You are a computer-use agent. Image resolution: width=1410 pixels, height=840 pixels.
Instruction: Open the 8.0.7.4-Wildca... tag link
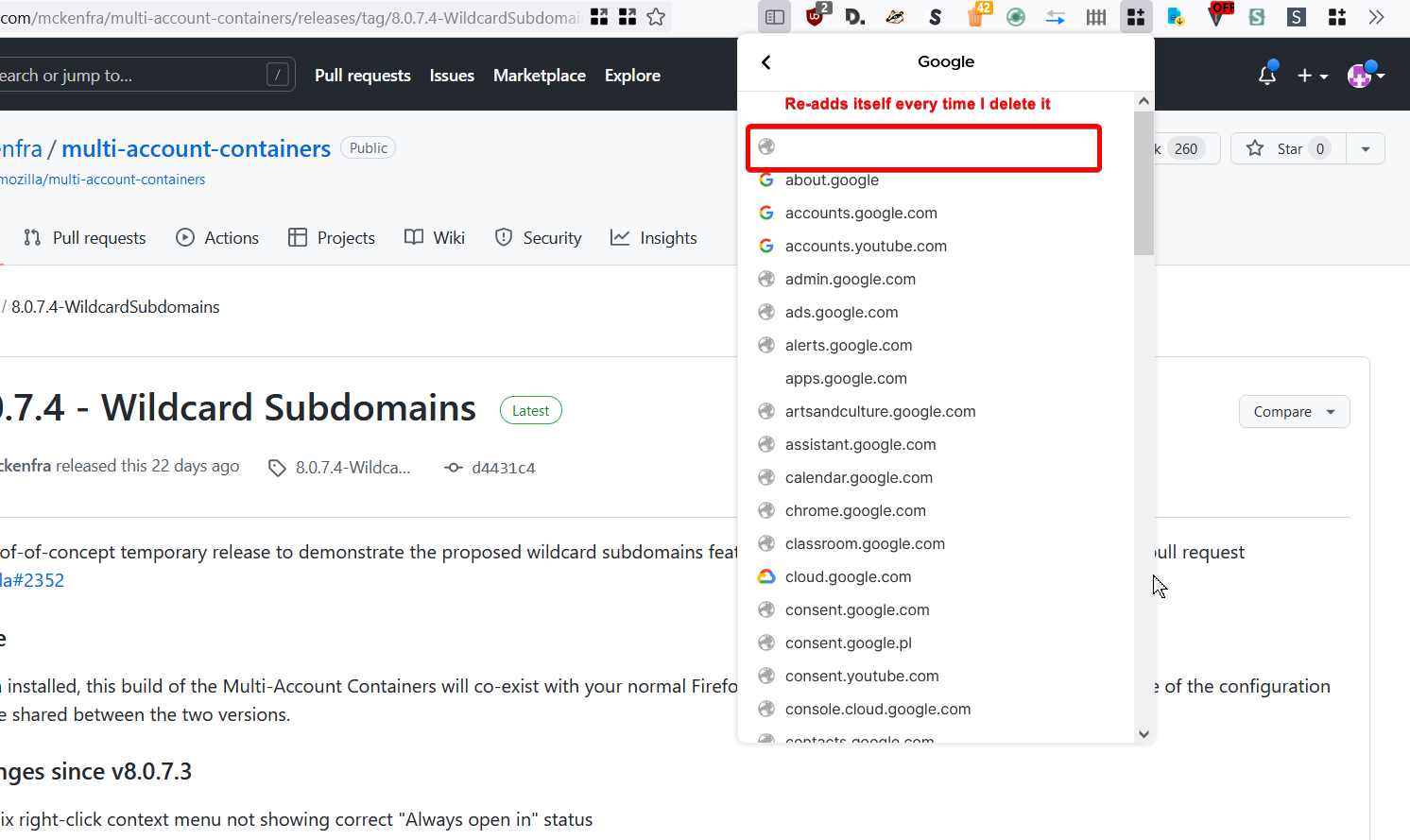tap(340, 468)
